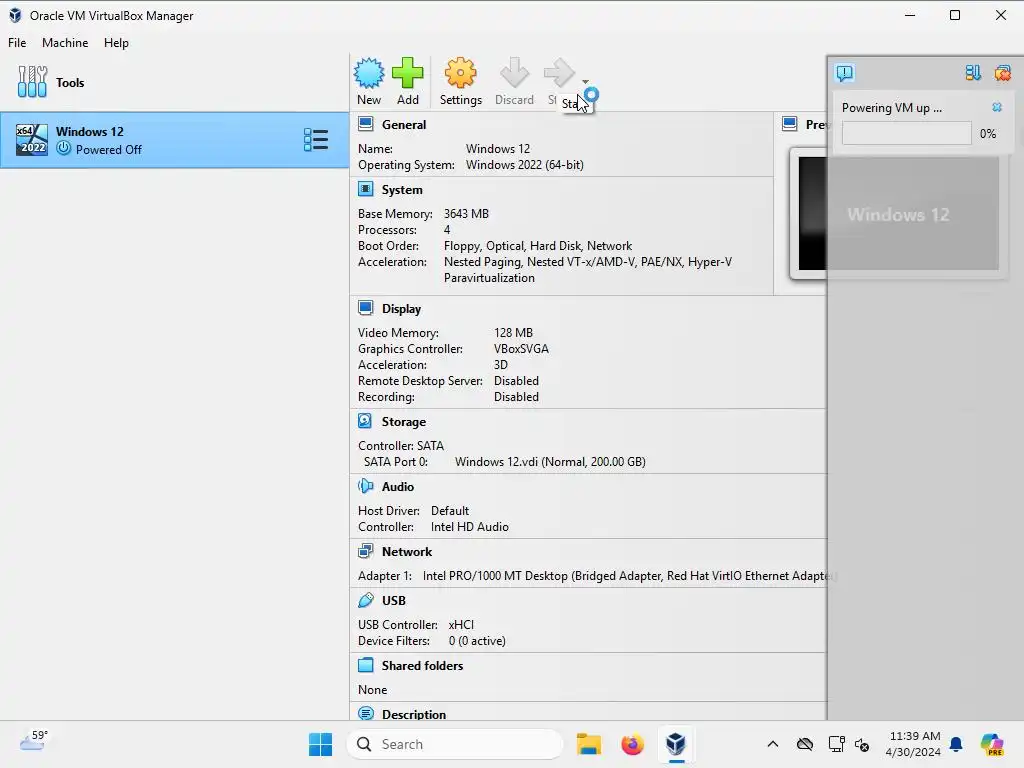
Task: Click the Description speech bubble icon
Action: click(366, 714)
